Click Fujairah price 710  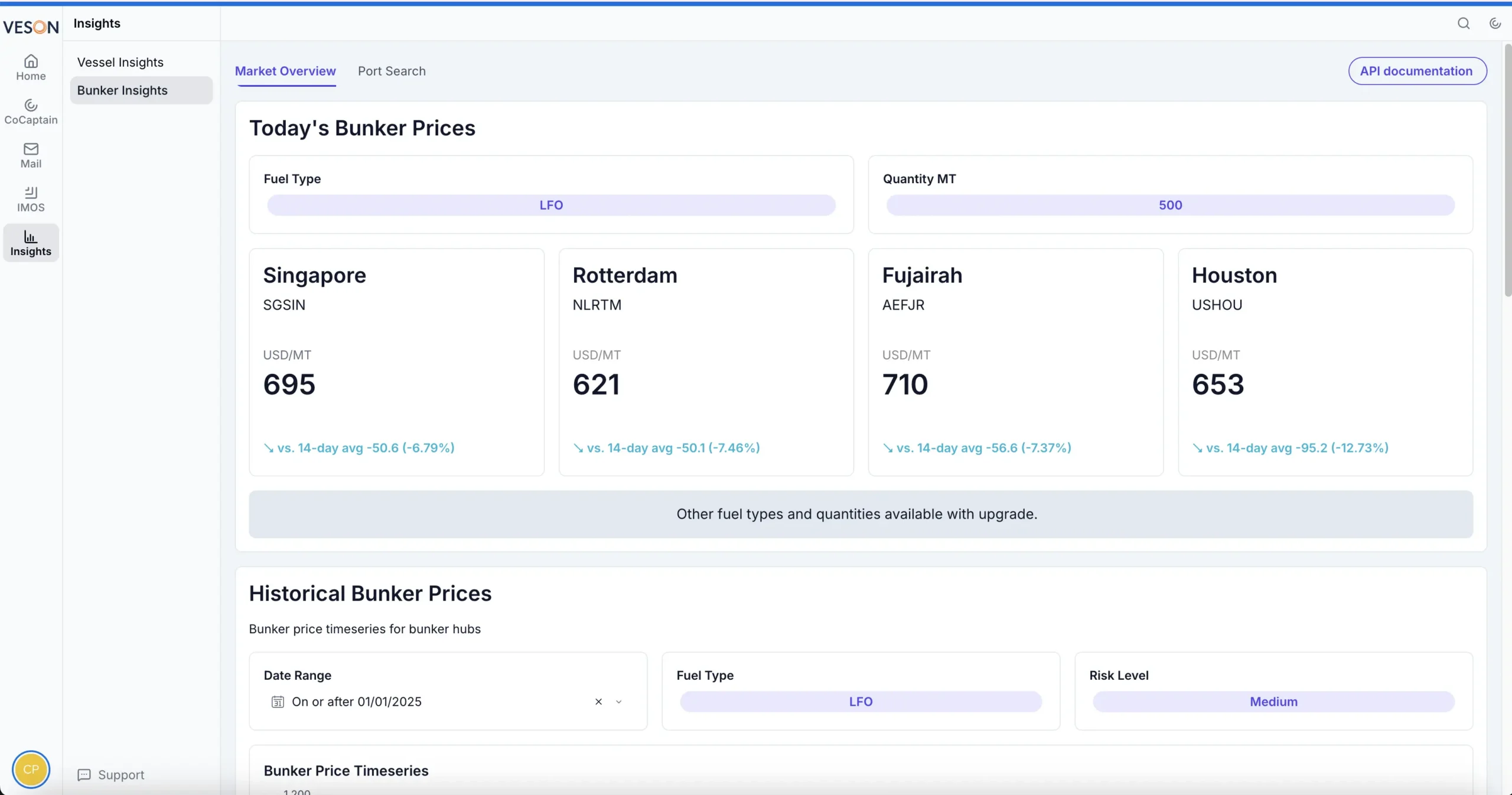905,385
